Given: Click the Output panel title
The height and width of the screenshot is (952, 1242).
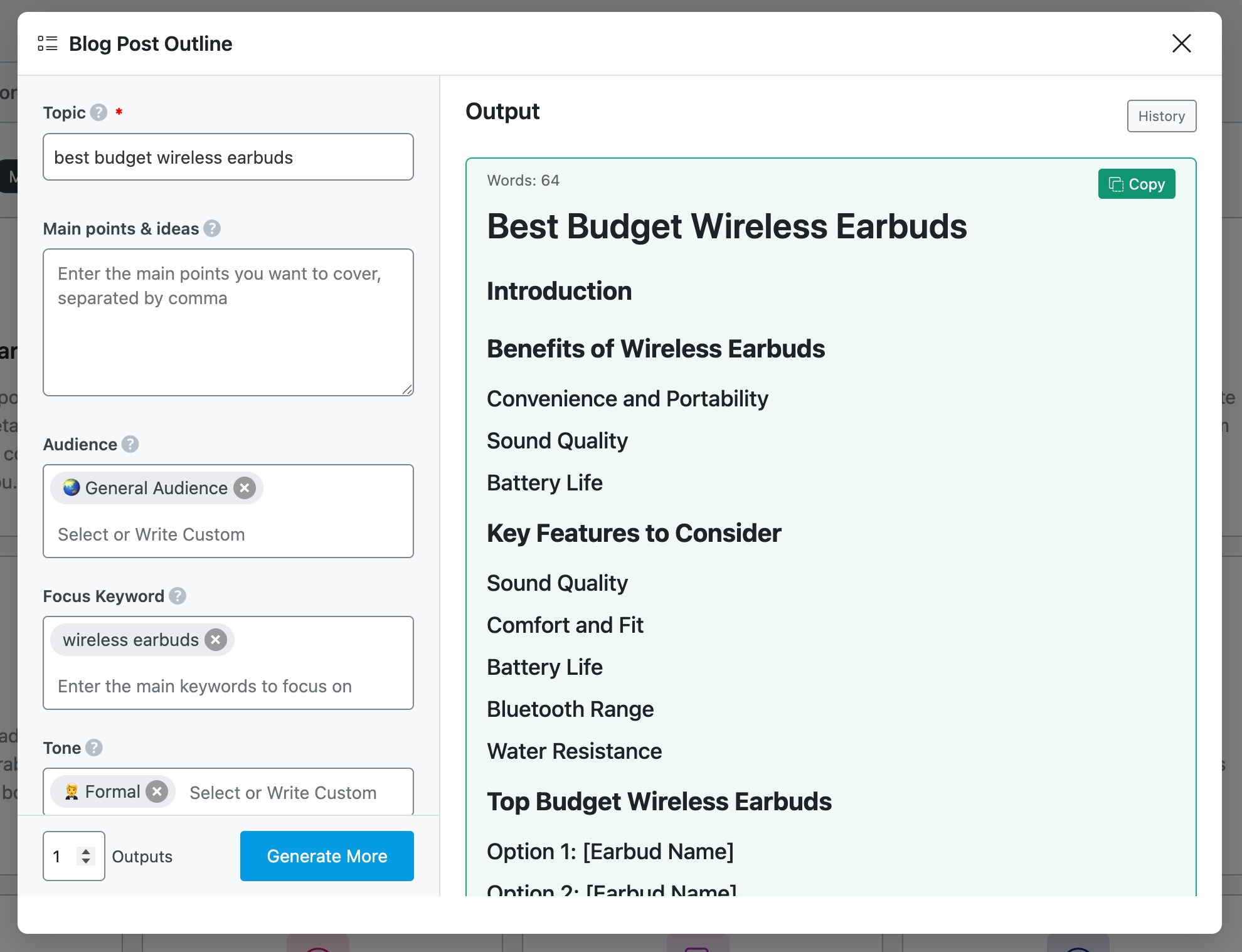Looking at the screenshot, I should (x=502, y=111).
